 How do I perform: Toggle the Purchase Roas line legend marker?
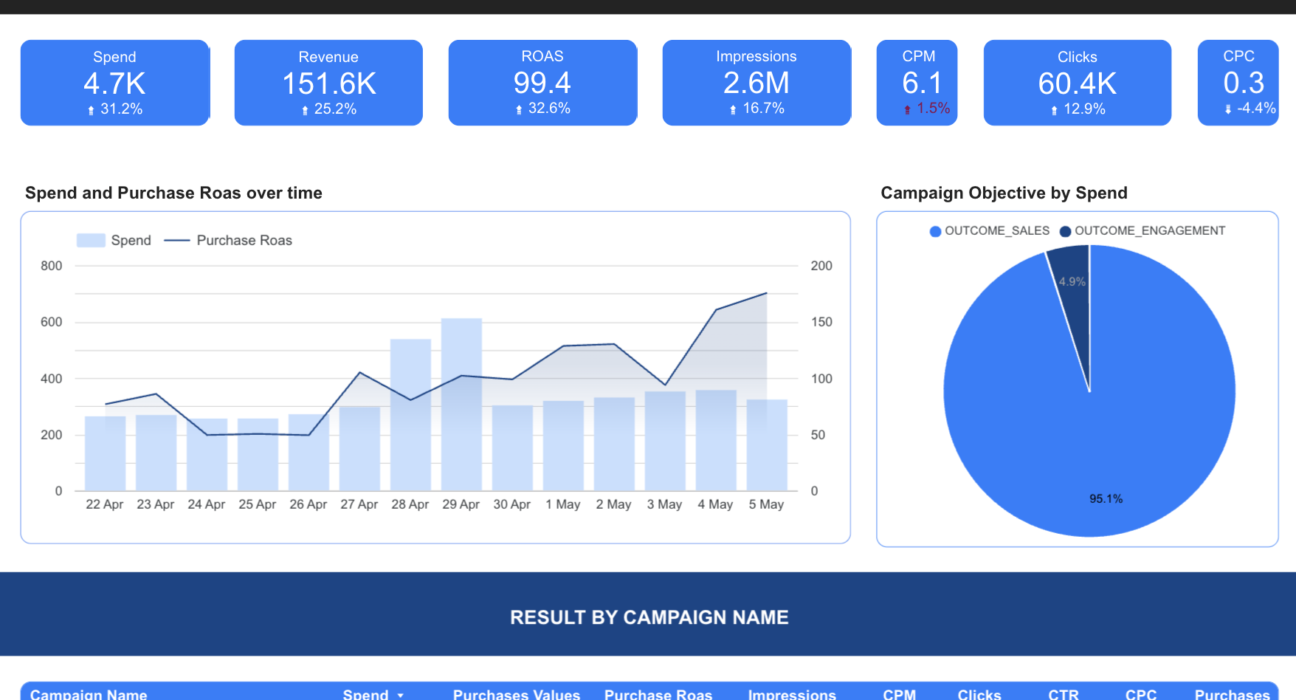click(x=176, y=240)
